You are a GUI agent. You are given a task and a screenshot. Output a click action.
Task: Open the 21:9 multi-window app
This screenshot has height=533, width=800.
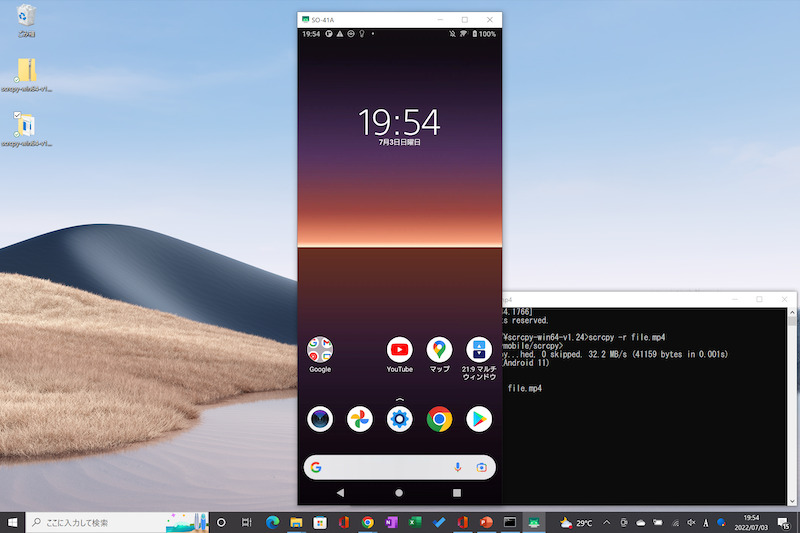click(x=479, y=350)
